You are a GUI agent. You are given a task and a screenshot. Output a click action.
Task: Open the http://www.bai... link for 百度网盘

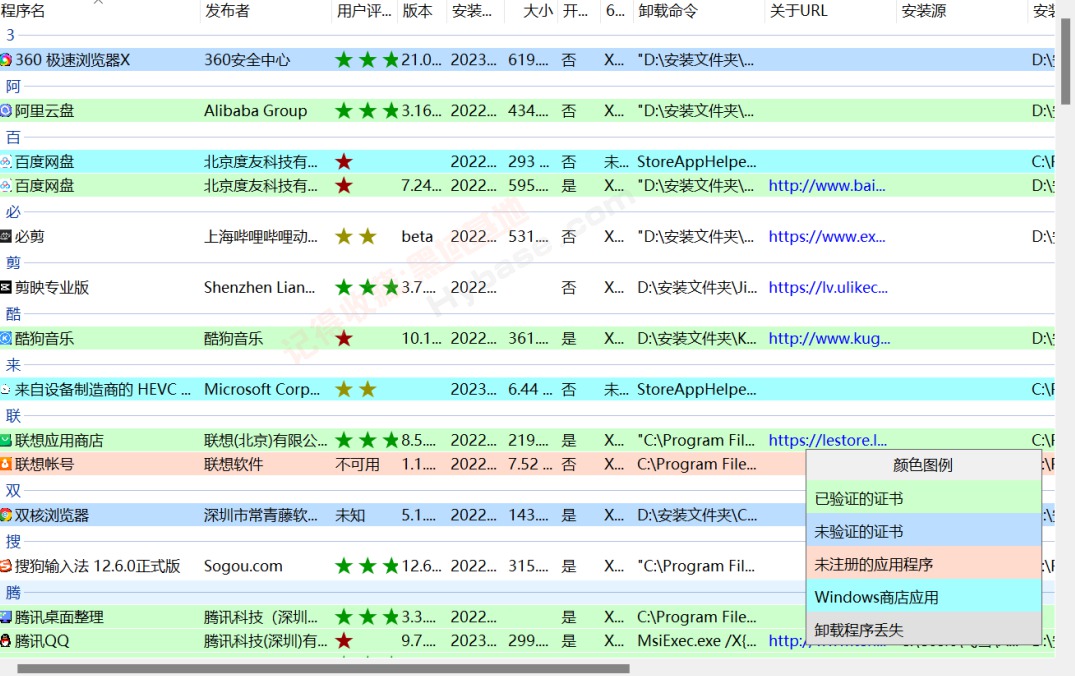tap(827, 186)
